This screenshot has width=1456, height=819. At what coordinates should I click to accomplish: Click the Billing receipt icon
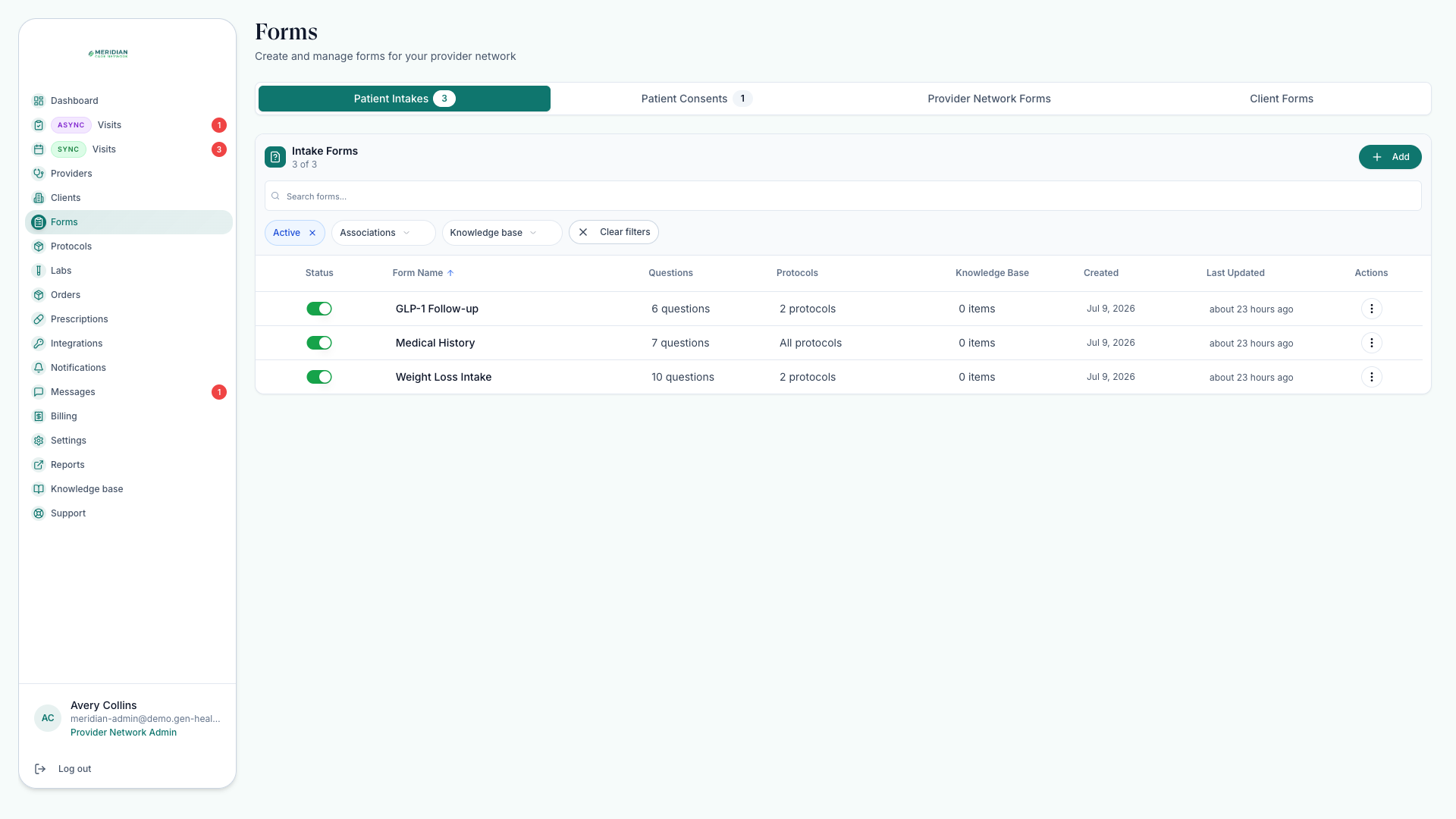(39, 416)
